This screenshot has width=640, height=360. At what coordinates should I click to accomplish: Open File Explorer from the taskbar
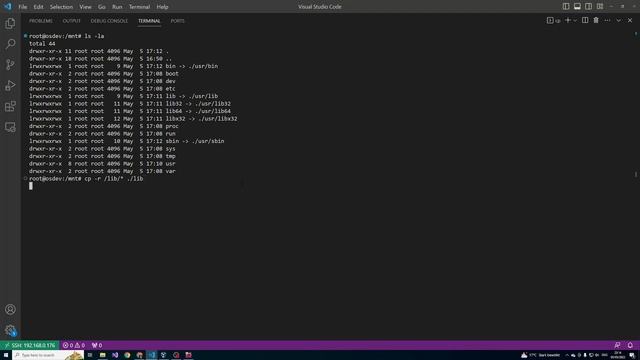tap(102, 355)
